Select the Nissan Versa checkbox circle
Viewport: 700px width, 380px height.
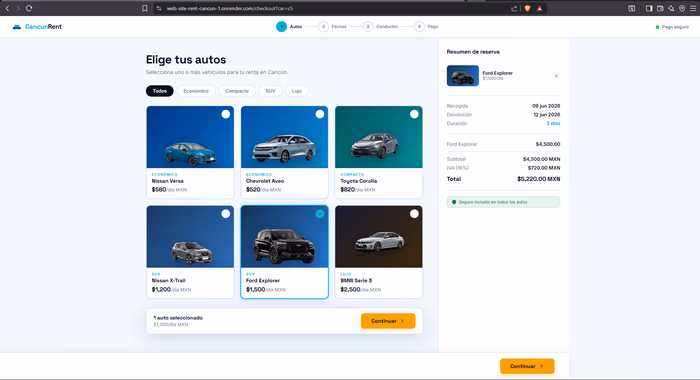tap(225, 114)
